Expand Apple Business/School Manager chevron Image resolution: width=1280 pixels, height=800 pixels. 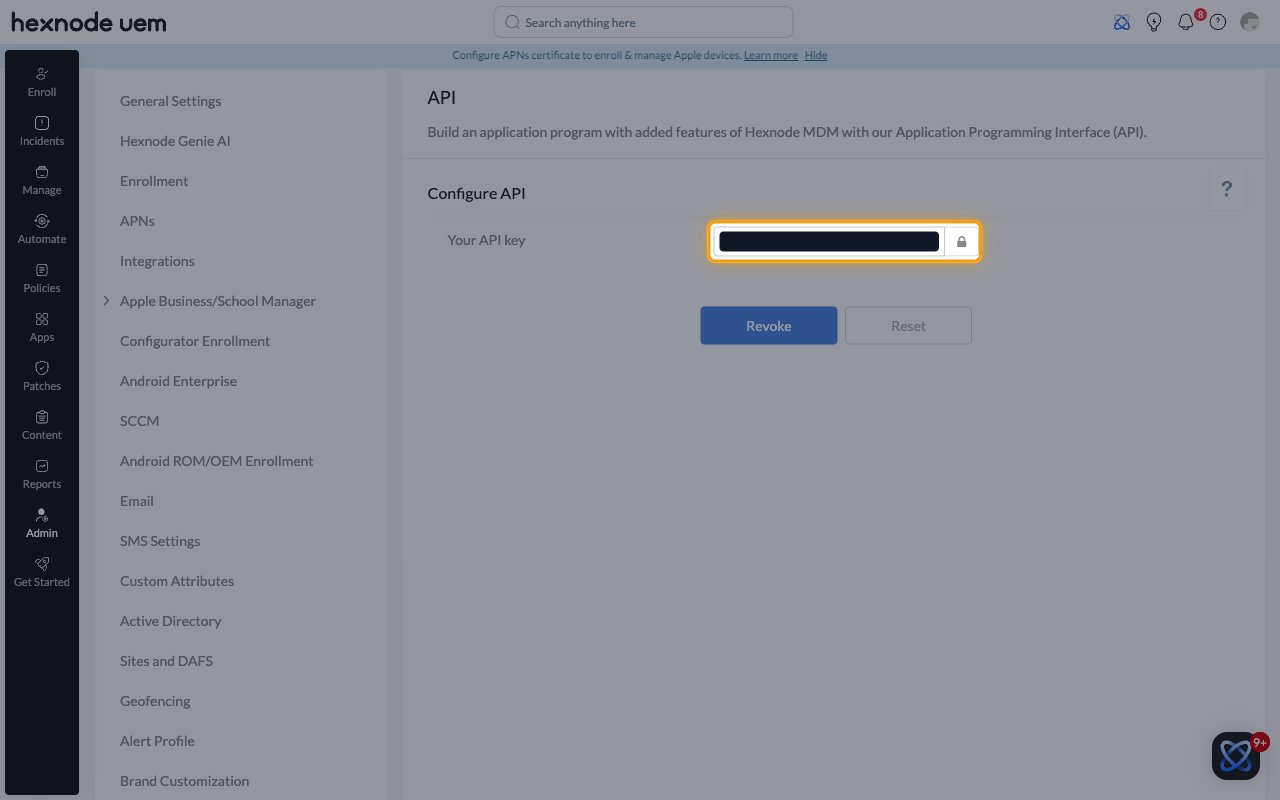coord(107,301)
